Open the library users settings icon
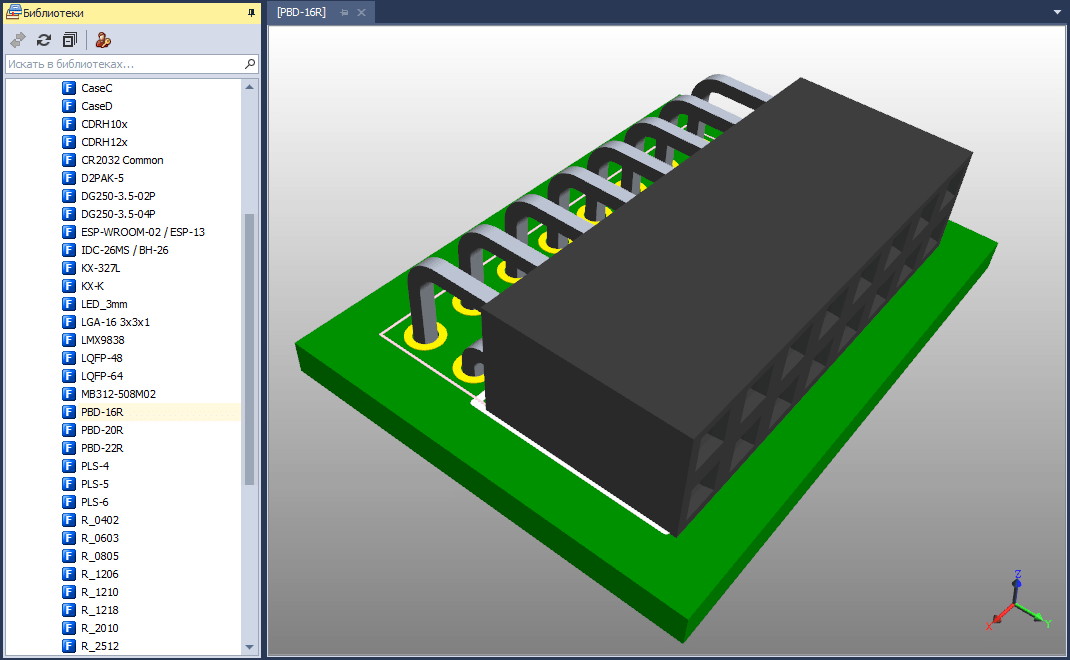The height and width of the screenshot is (660, 1070). click(103, 40)
